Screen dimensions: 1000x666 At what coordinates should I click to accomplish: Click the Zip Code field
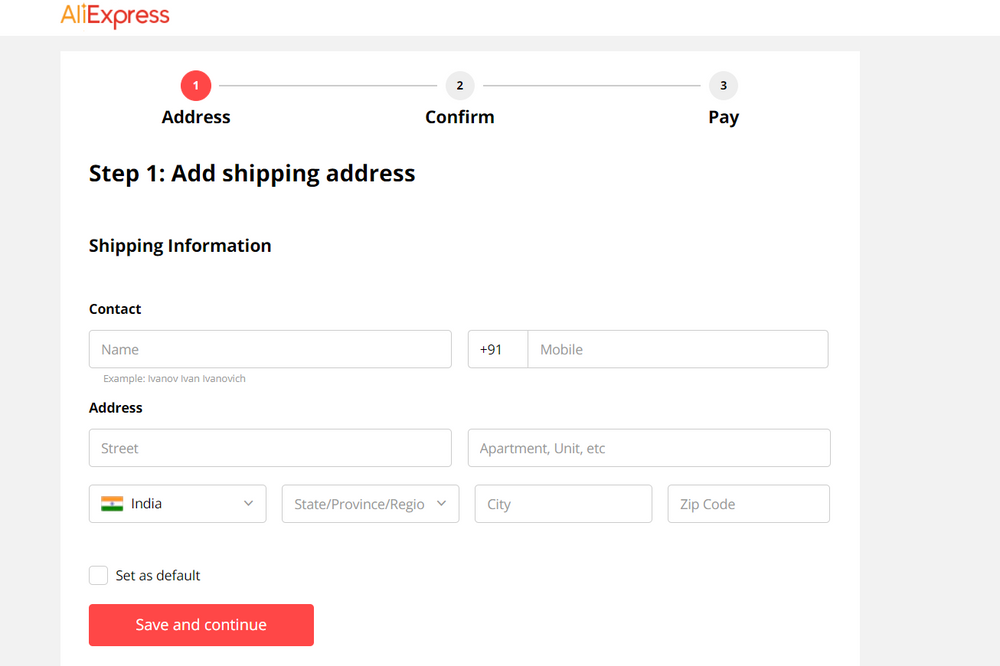pos(748,503)
